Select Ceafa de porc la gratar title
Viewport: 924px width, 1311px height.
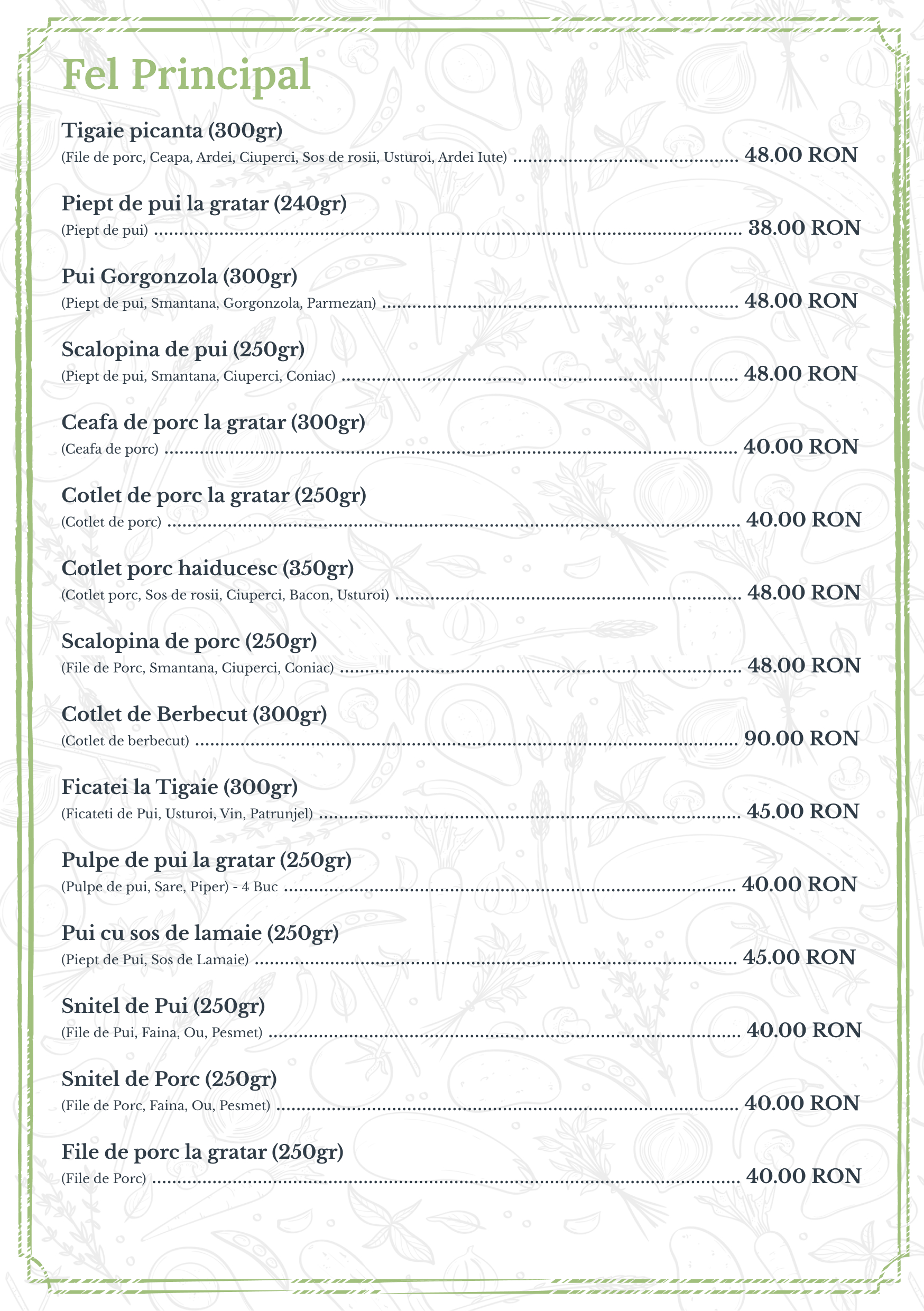(213, 422)
